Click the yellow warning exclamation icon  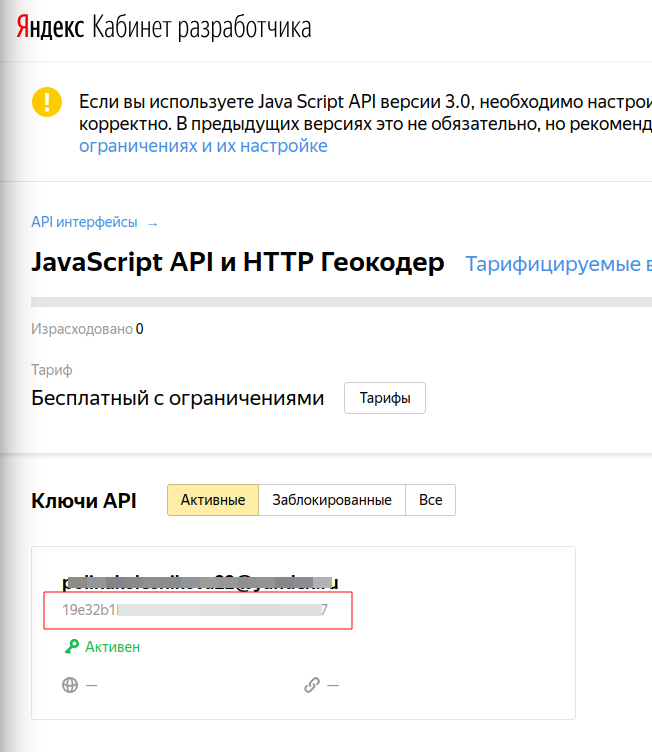tap(46, 103)
